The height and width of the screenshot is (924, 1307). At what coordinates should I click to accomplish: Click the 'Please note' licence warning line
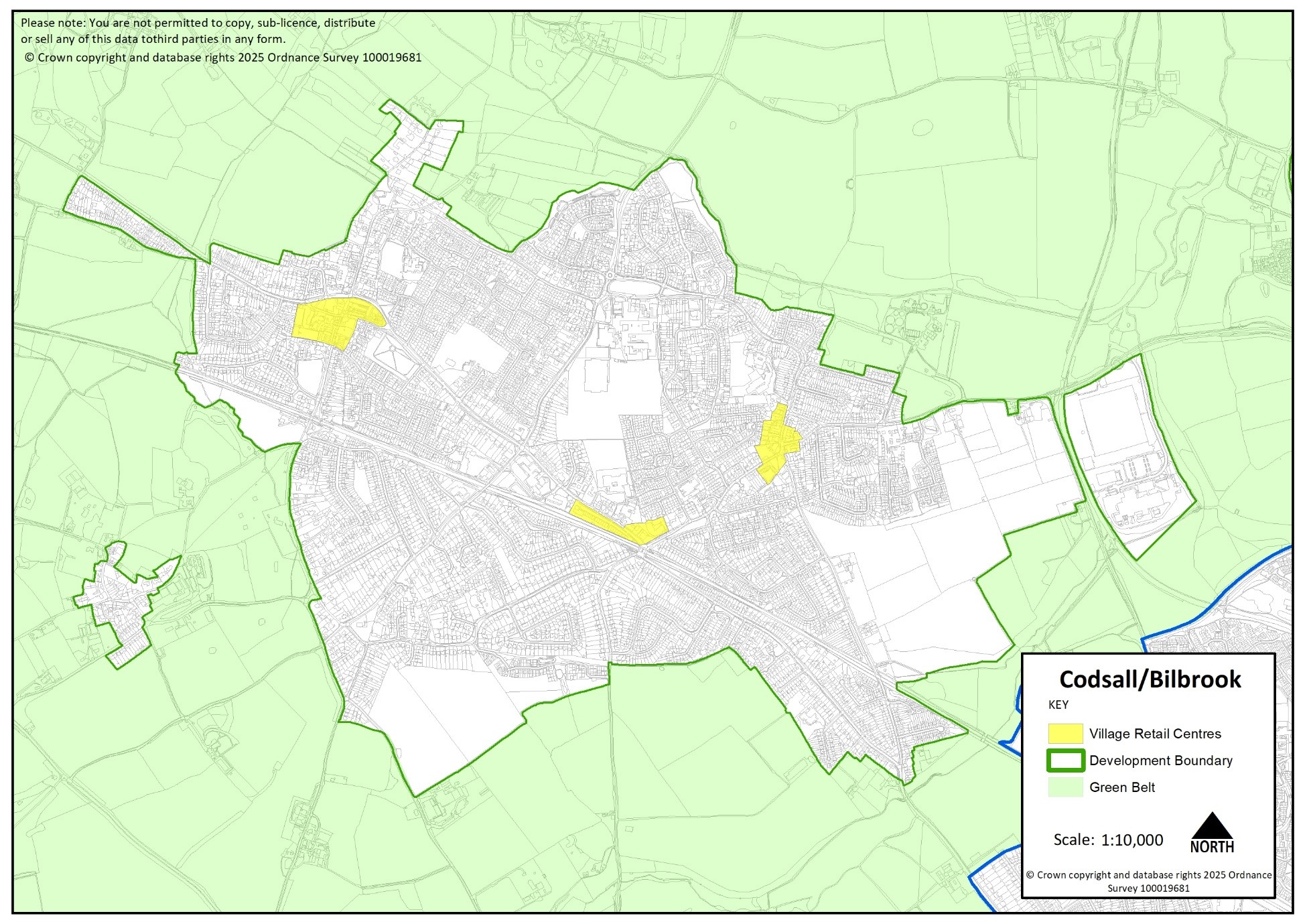tap(198, 23)
